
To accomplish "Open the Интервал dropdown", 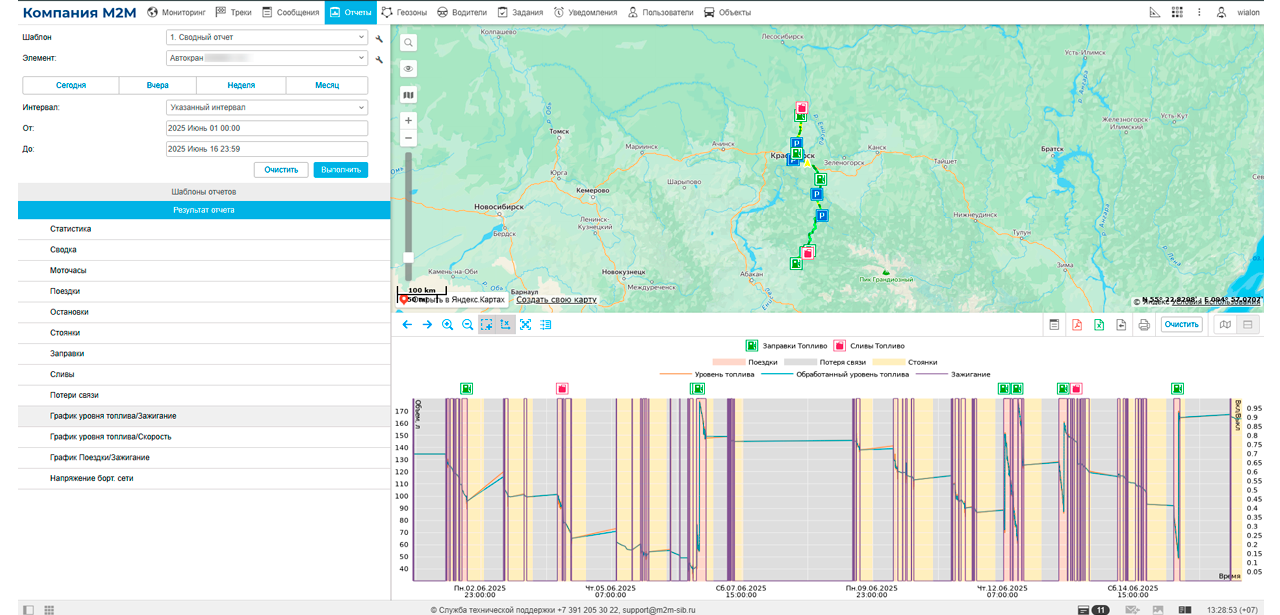I will point(267,108).
